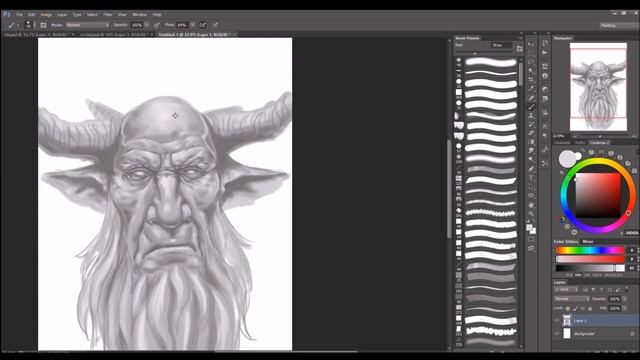
Task: Select the Eyedropper tool
Action: 531,89
